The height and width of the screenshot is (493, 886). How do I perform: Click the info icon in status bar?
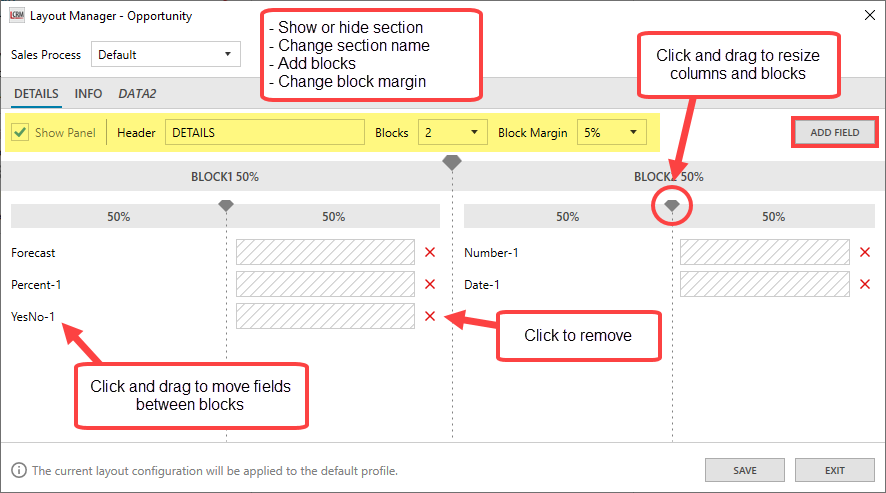click(19, 470)
